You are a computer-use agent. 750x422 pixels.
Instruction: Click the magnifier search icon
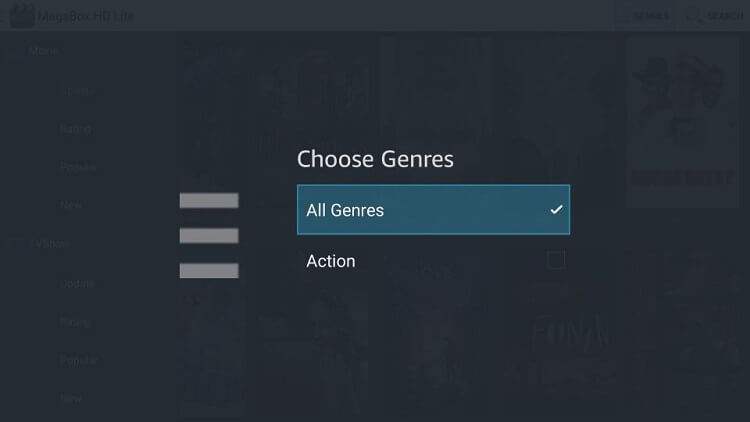(694, 15)
